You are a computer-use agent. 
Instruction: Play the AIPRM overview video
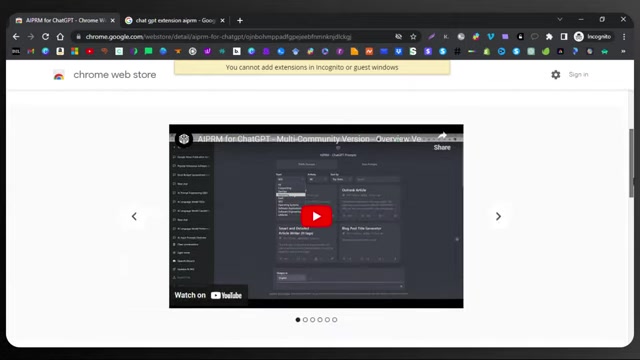[x=316, y=216]
